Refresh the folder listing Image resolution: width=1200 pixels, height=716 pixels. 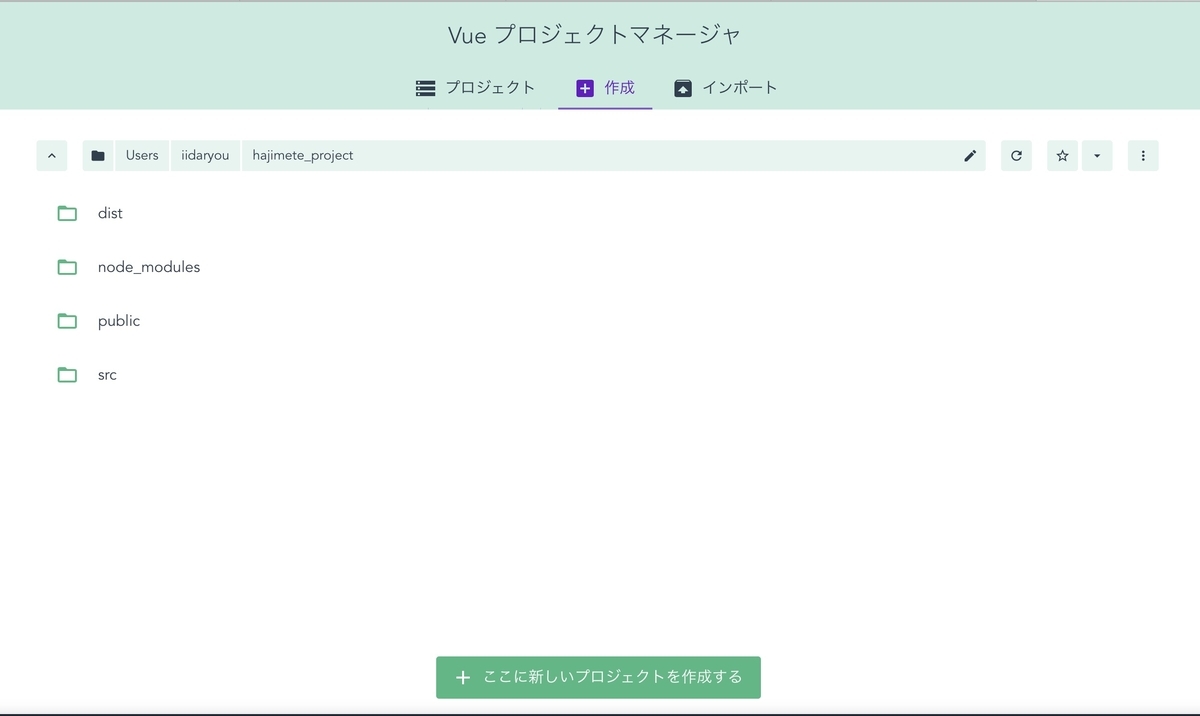click(x=1016, y=156)
